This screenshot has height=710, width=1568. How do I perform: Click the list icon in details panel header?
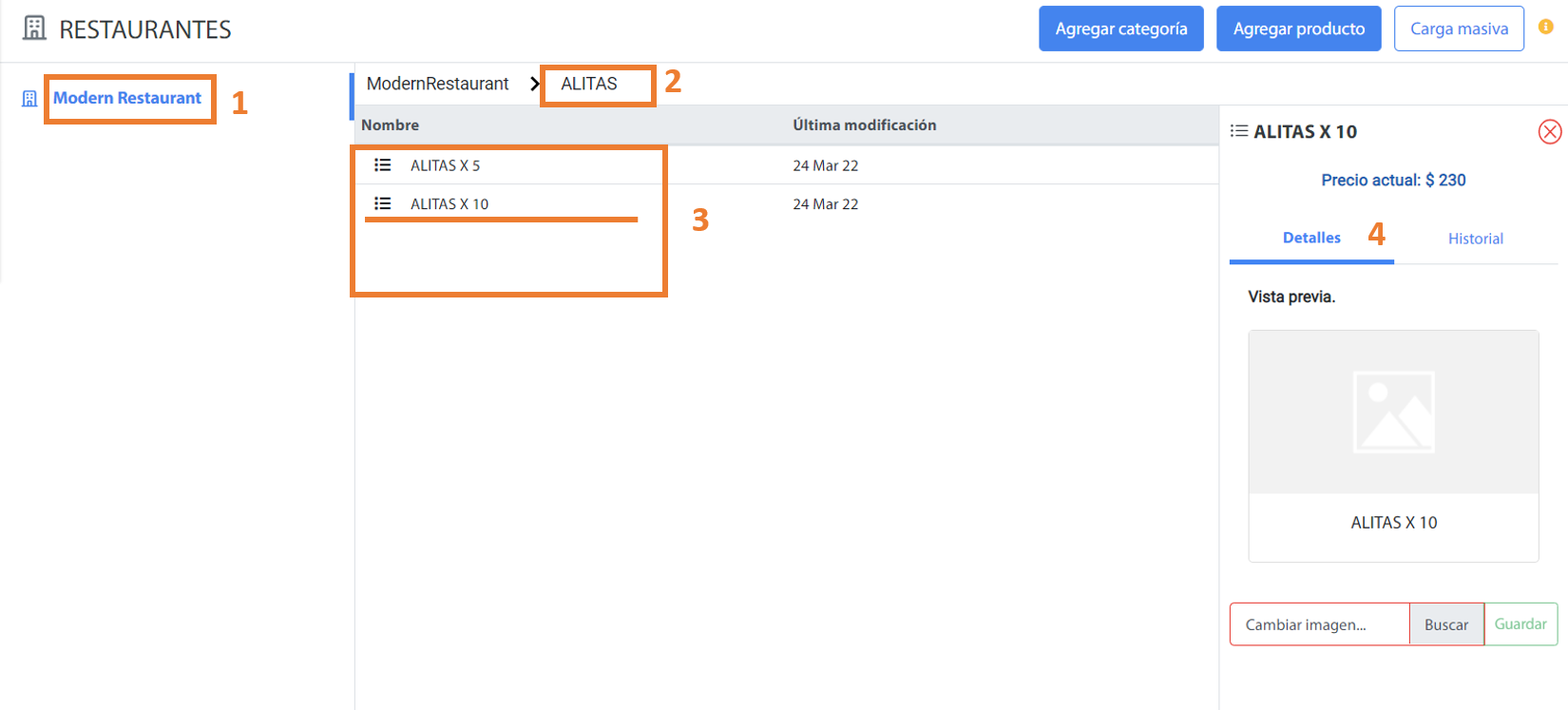(1239, 131)
